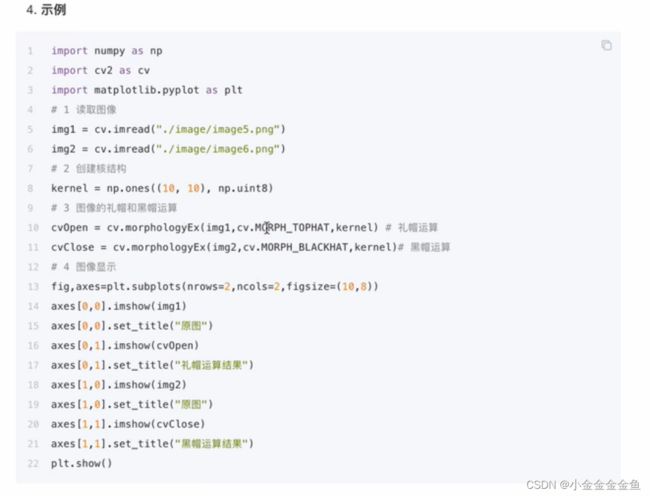The height and width of the screenshot is (496, 650).
Task: Click the image5.png path string
Action: (218, 129)
